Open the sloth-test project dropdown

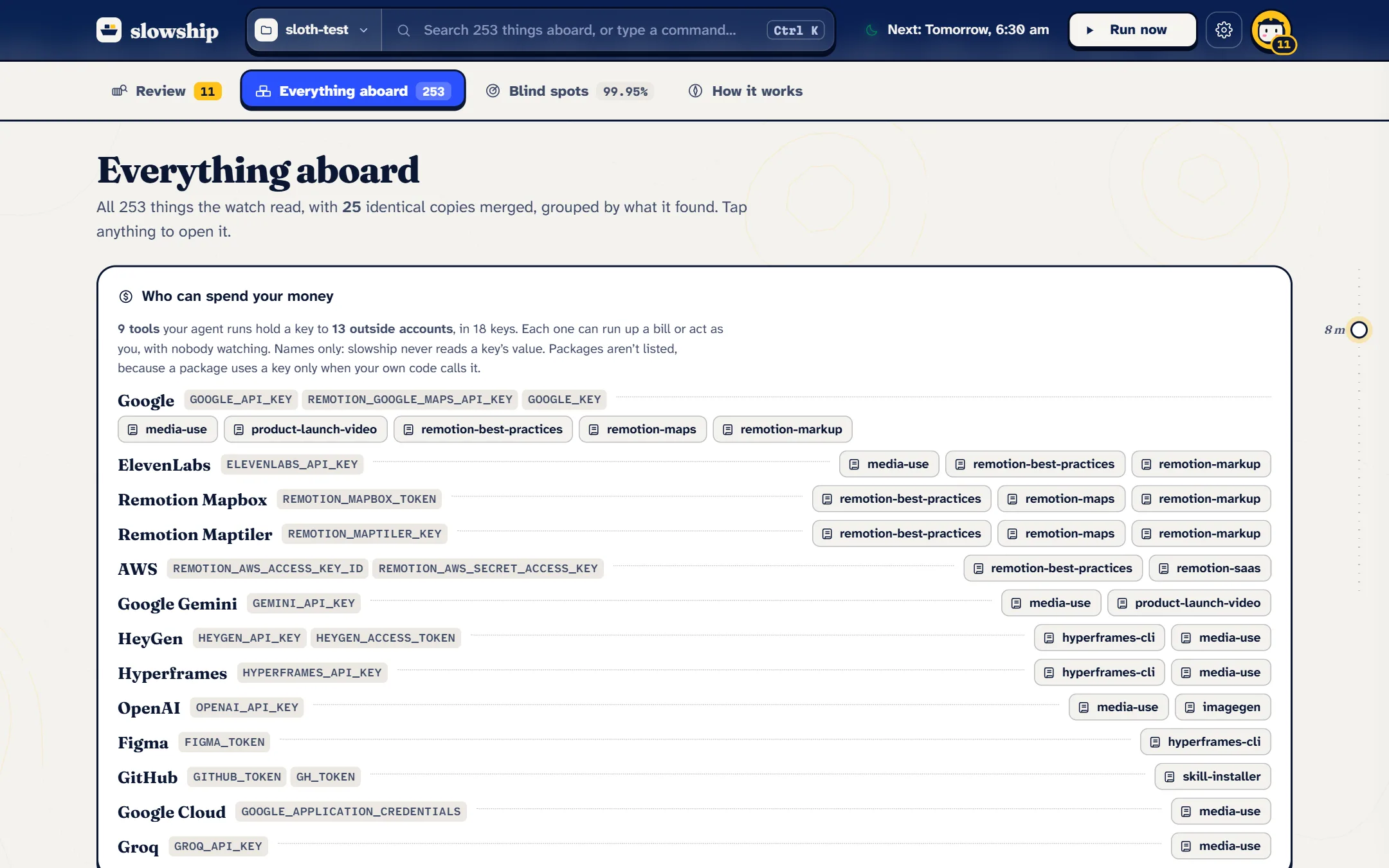point(313,30)
